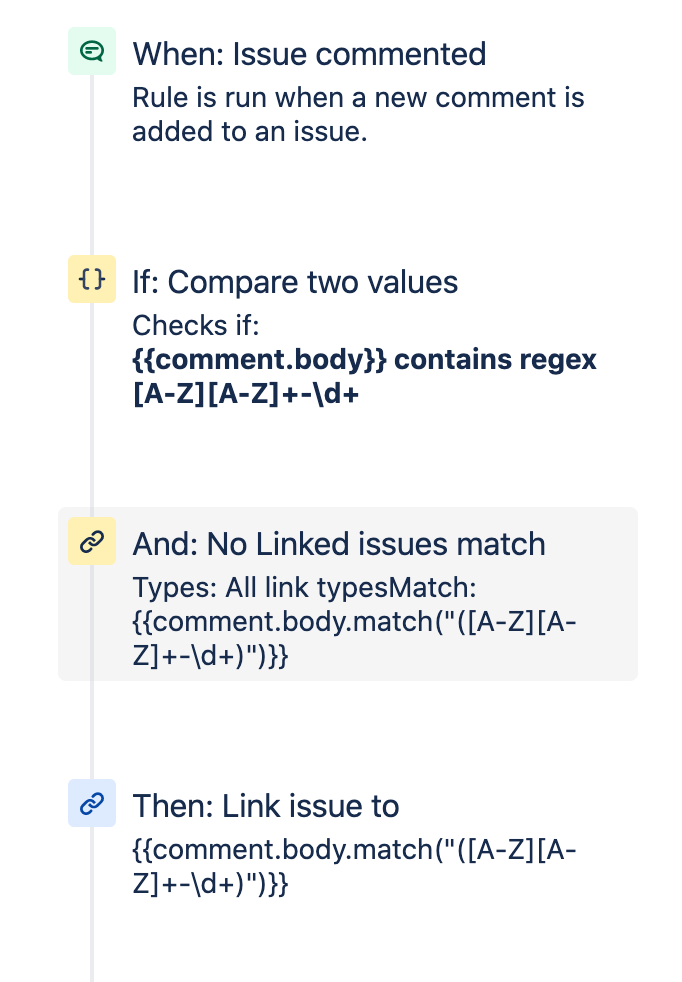This screenshot has height=982, width=682.
Task: Select the blue Link issue action icon
Action: click(92, 803)
